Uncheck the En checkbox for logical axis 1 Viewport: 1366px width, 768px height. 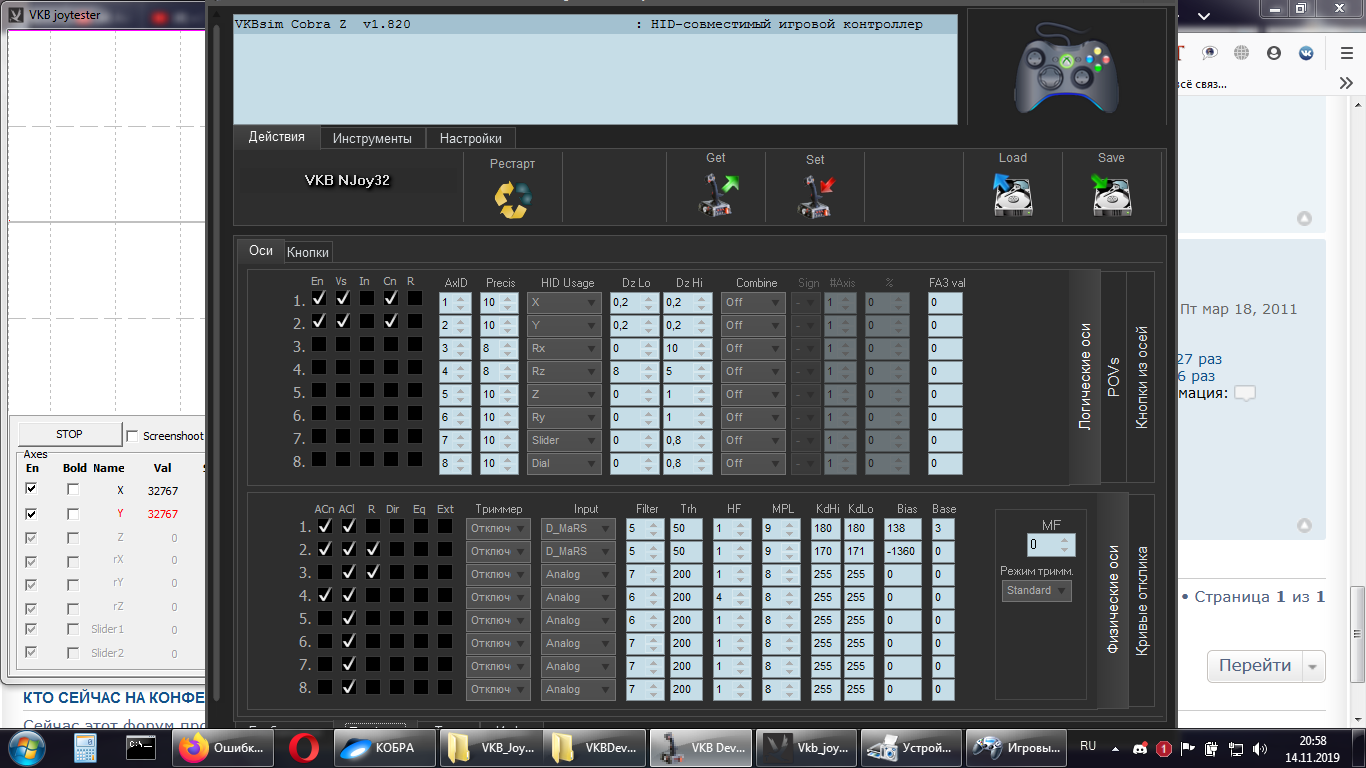point(319,299)
